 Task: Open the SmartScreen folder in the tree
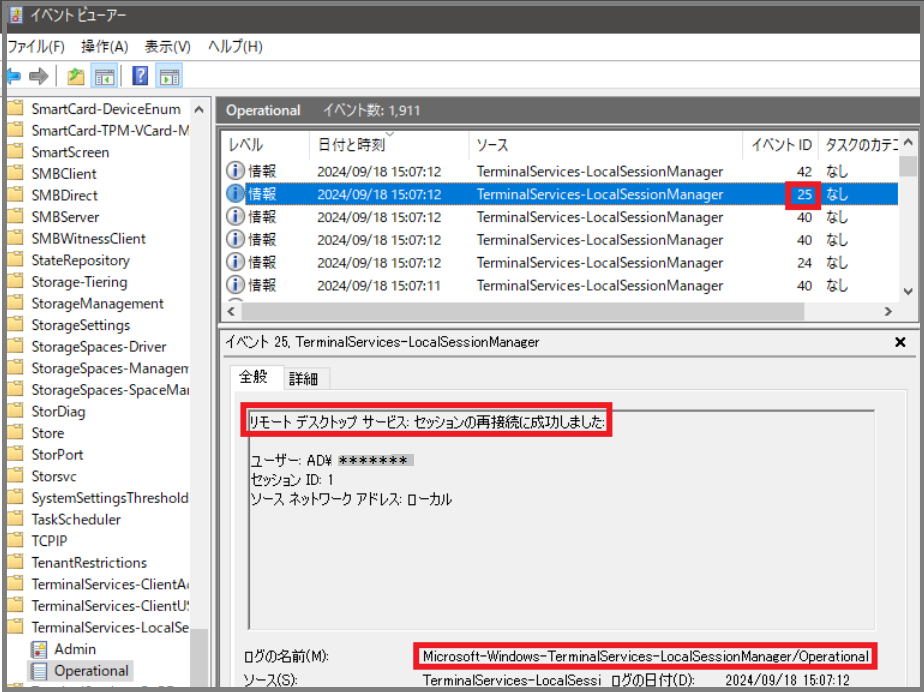(x=70, y=152)
